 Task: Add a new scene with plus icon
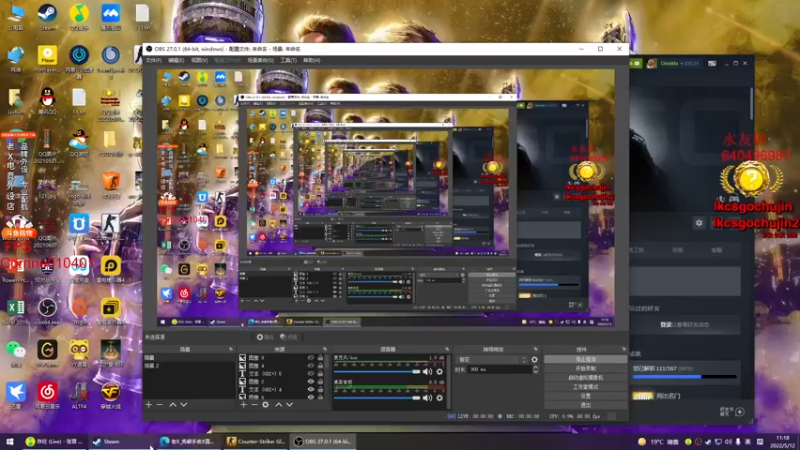[148, 405]
